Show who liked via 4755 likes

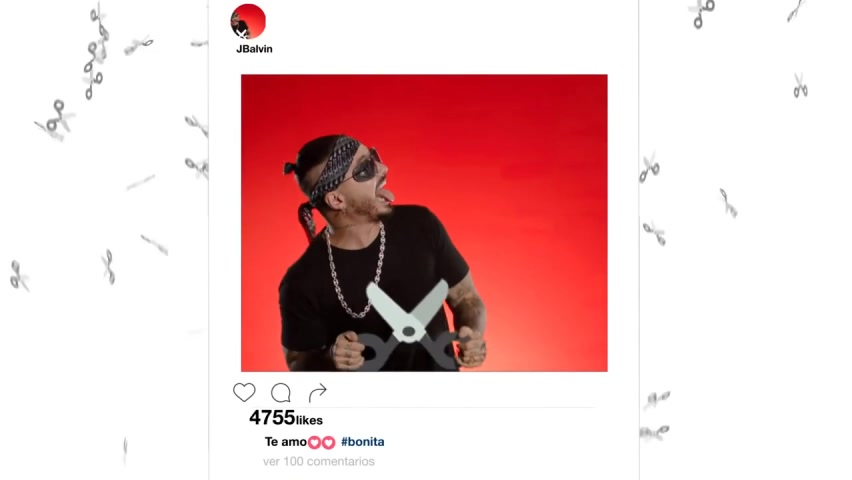pyautogui.click(x=286, y=418)
